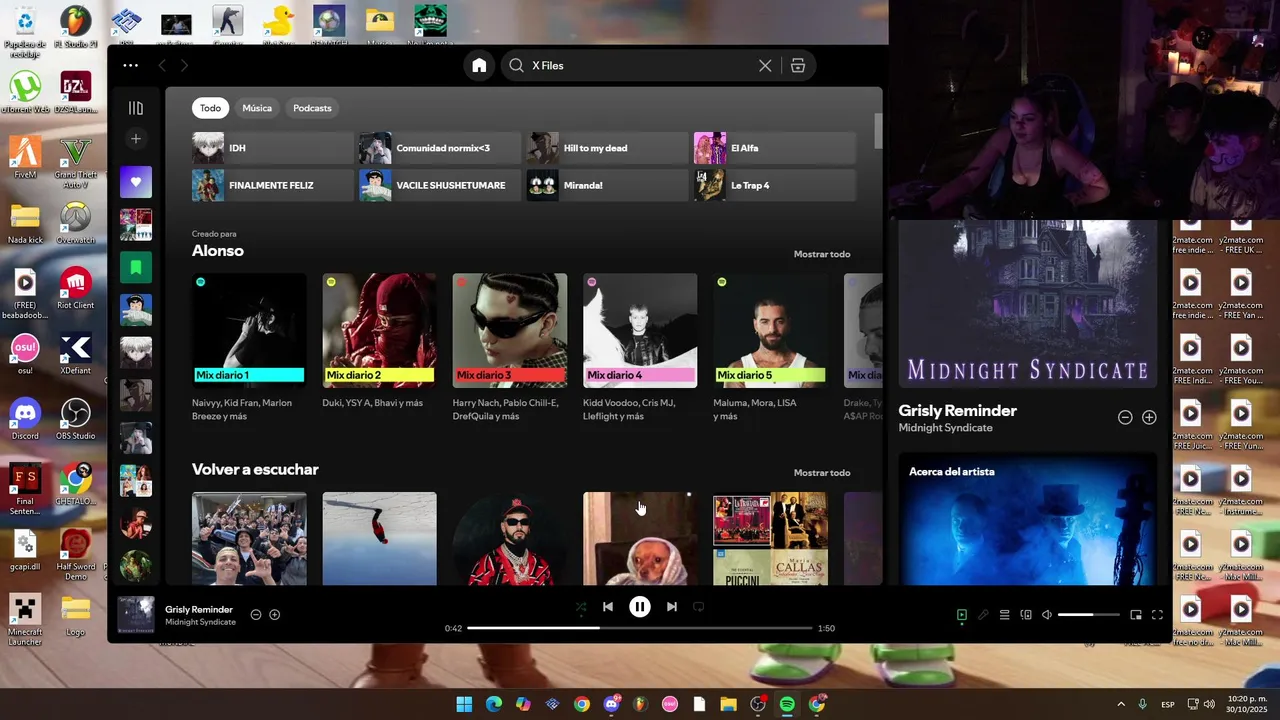1280x720 pixels.
Task: Open the IDH playlist shortcut
Action: click(272, 148)
